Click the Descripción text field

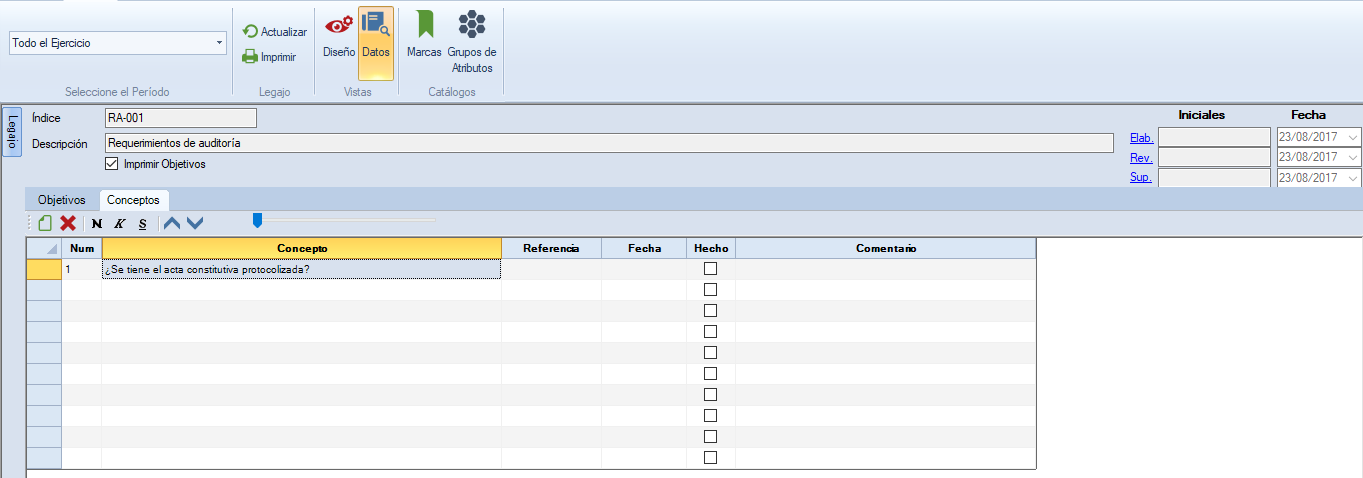[608, 143]
